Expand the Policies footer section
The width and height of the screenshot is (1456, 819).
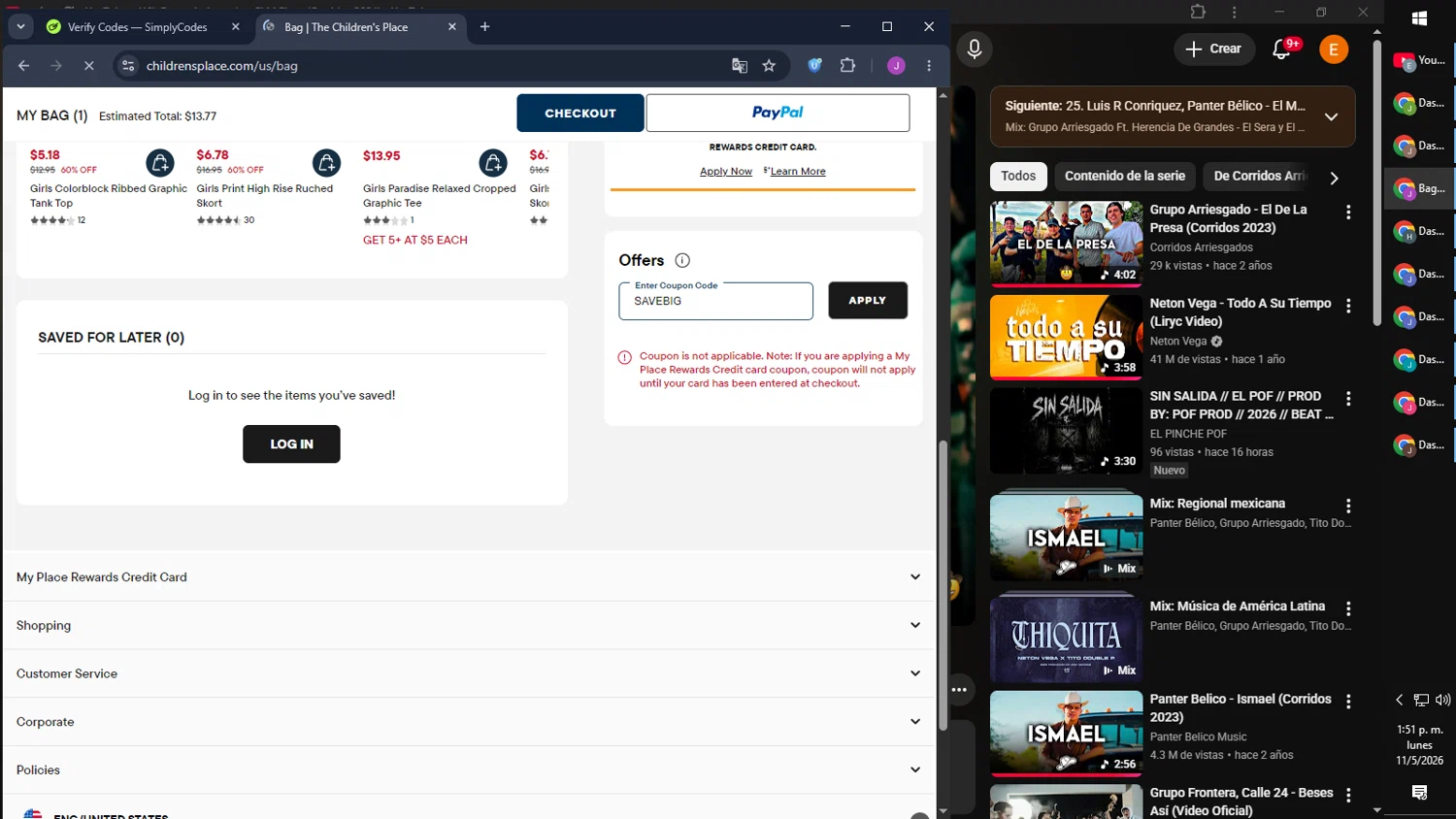(469, 770)
